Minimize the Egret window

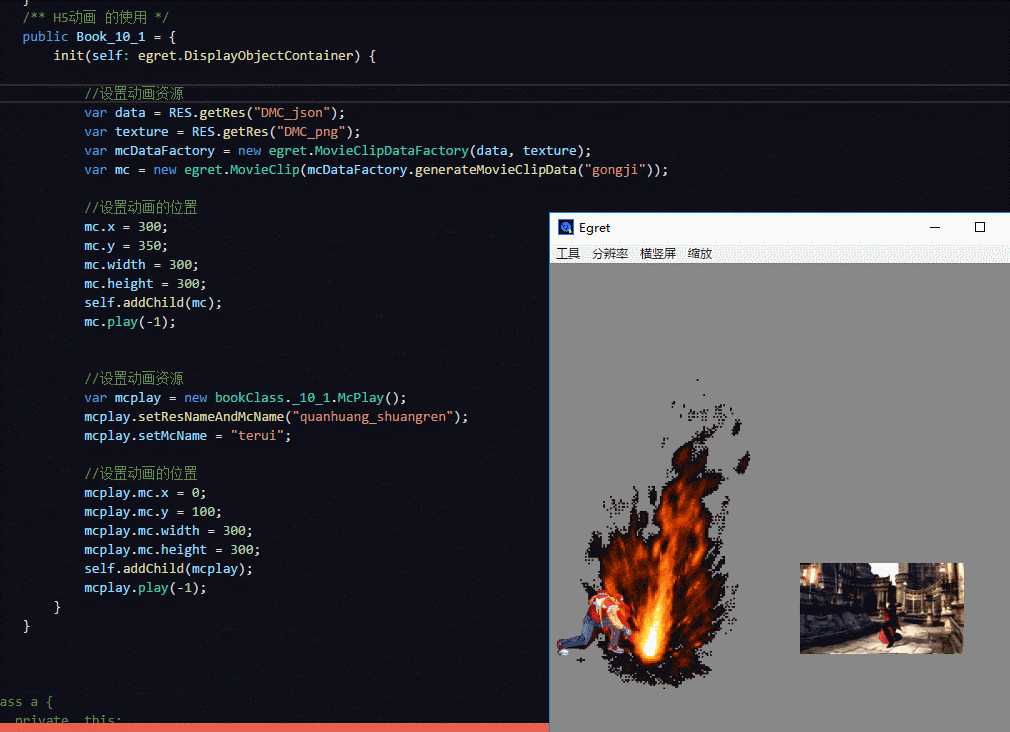tap(935, 227)
